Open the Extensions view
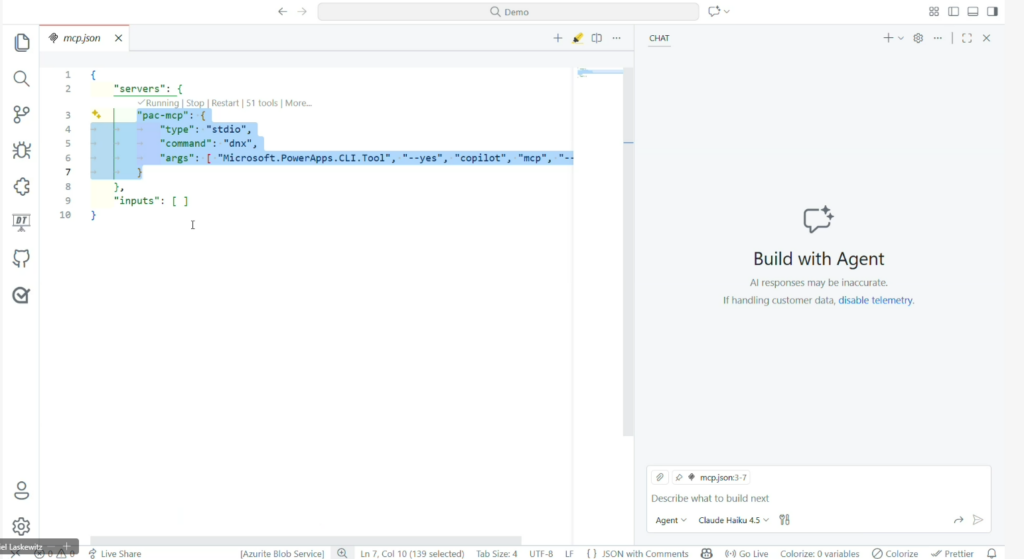Image resolution: width=1024 pixels, height=559 pixels. (x=21, y=186)
